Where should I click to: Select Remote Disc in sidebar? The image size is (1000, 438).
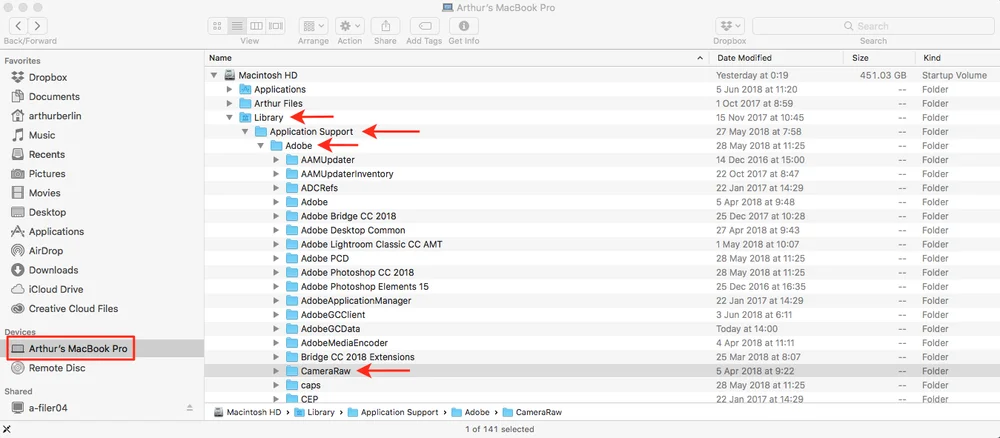[57, 368]
